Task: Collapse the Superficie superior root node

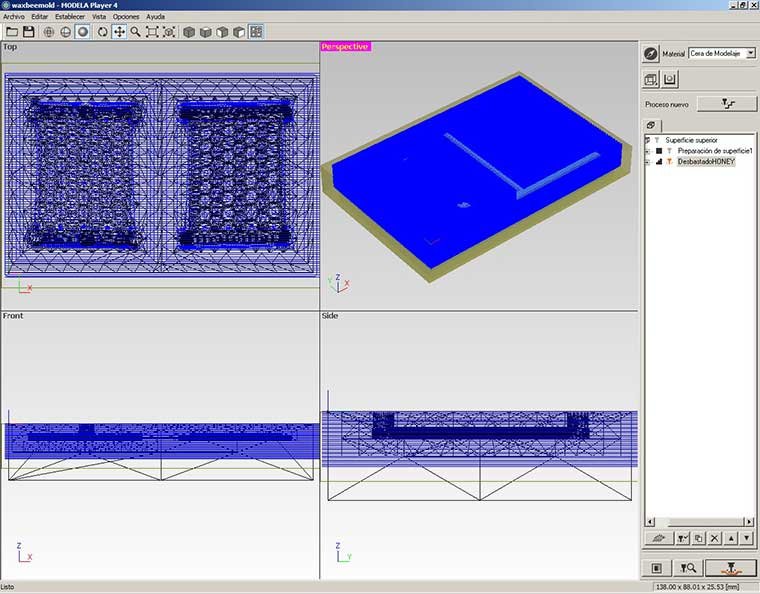Action: pos(648,140)
